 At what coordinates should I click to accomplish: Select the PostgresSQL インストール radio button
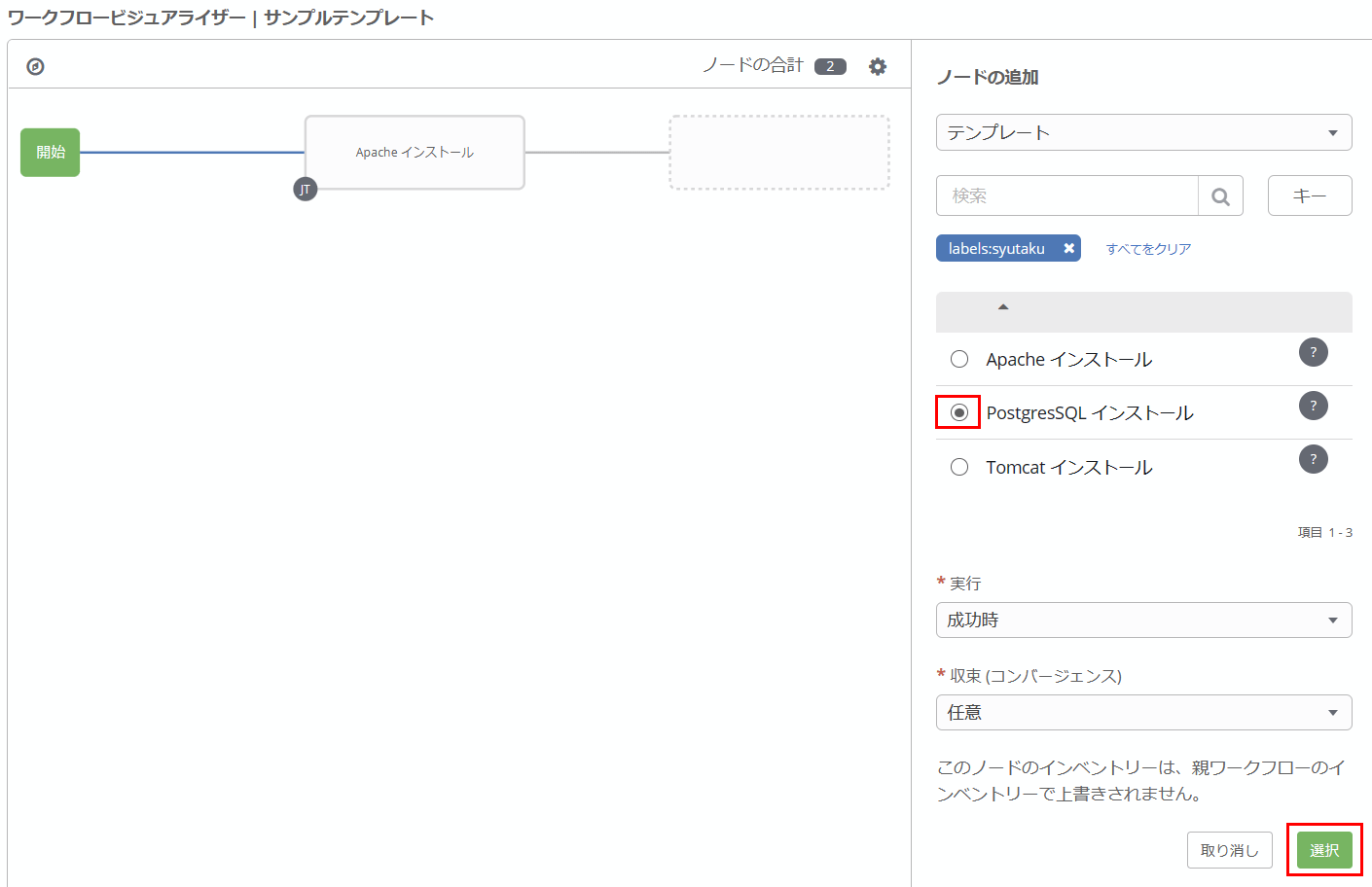coord(959,412)
